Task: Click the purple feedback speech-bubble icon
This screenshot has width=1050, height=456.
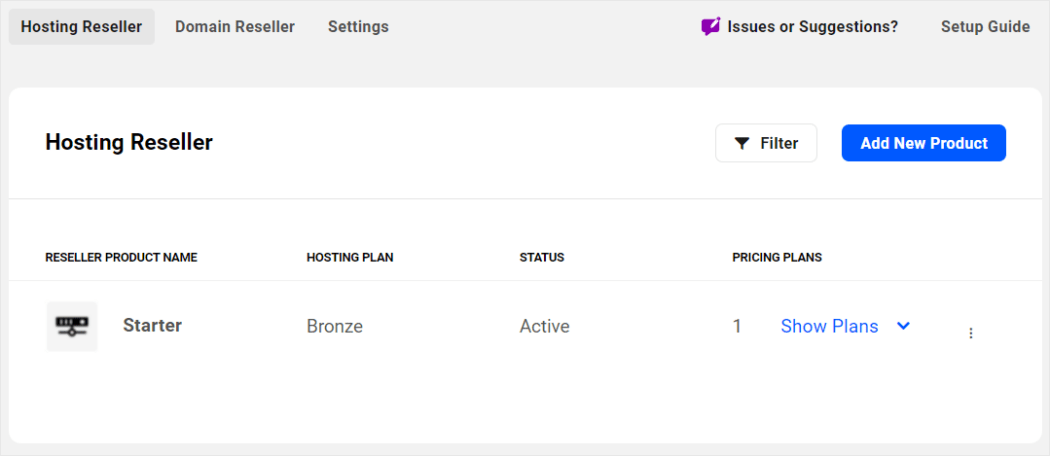Action: point(711,27)
